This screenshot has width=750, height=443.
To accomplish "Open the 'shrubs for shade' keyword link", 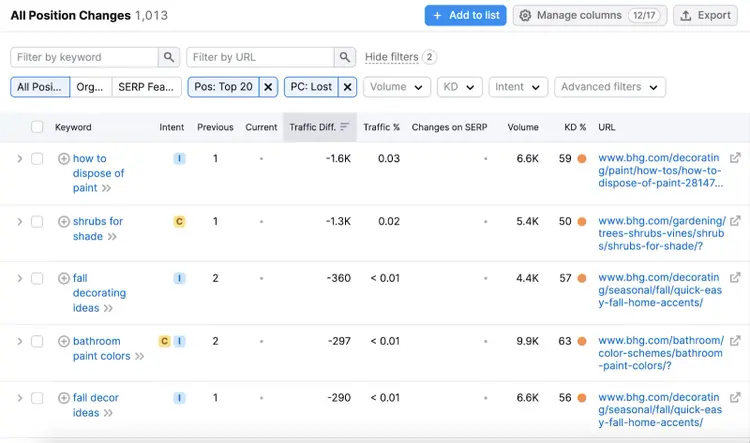I will [x=98, y=229].
